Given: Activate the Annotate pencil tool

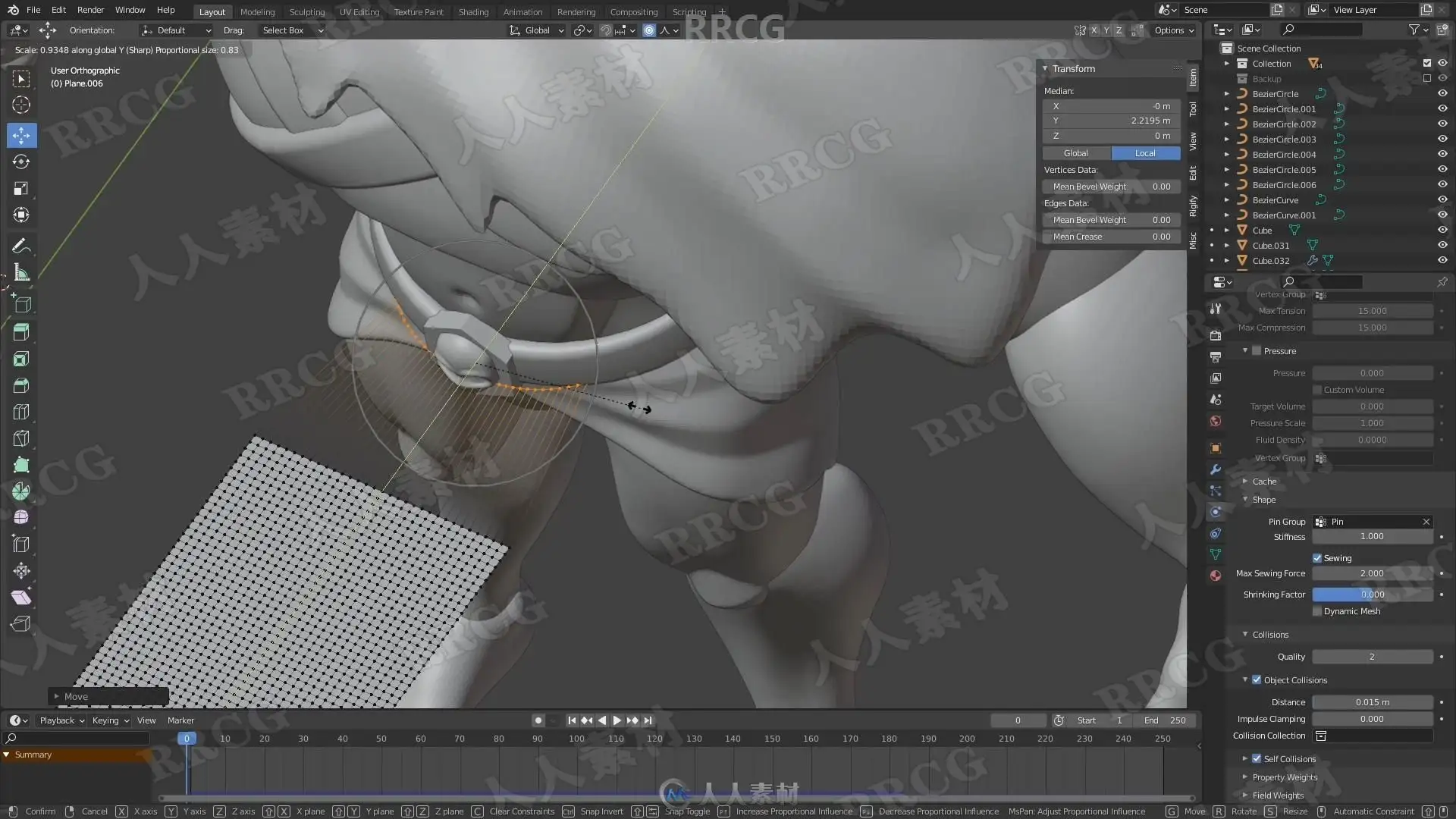Looking at the screenshot, I should point(21,246).
